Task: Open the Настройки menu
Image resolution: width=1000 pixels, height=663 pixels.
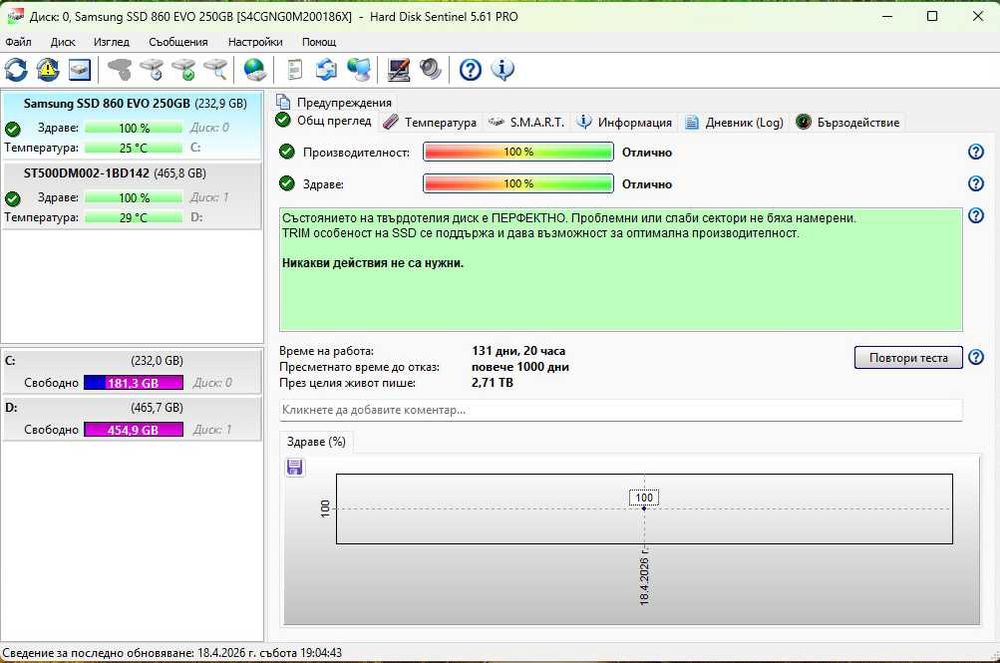Action: tap(255, 42)
